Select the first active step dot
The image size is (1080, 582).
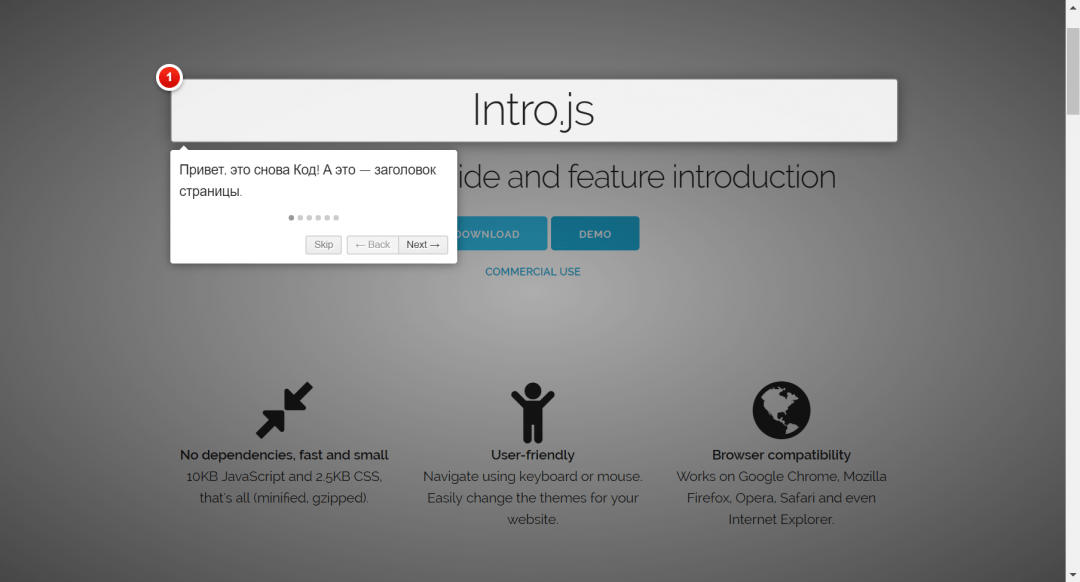click(291, 217)
